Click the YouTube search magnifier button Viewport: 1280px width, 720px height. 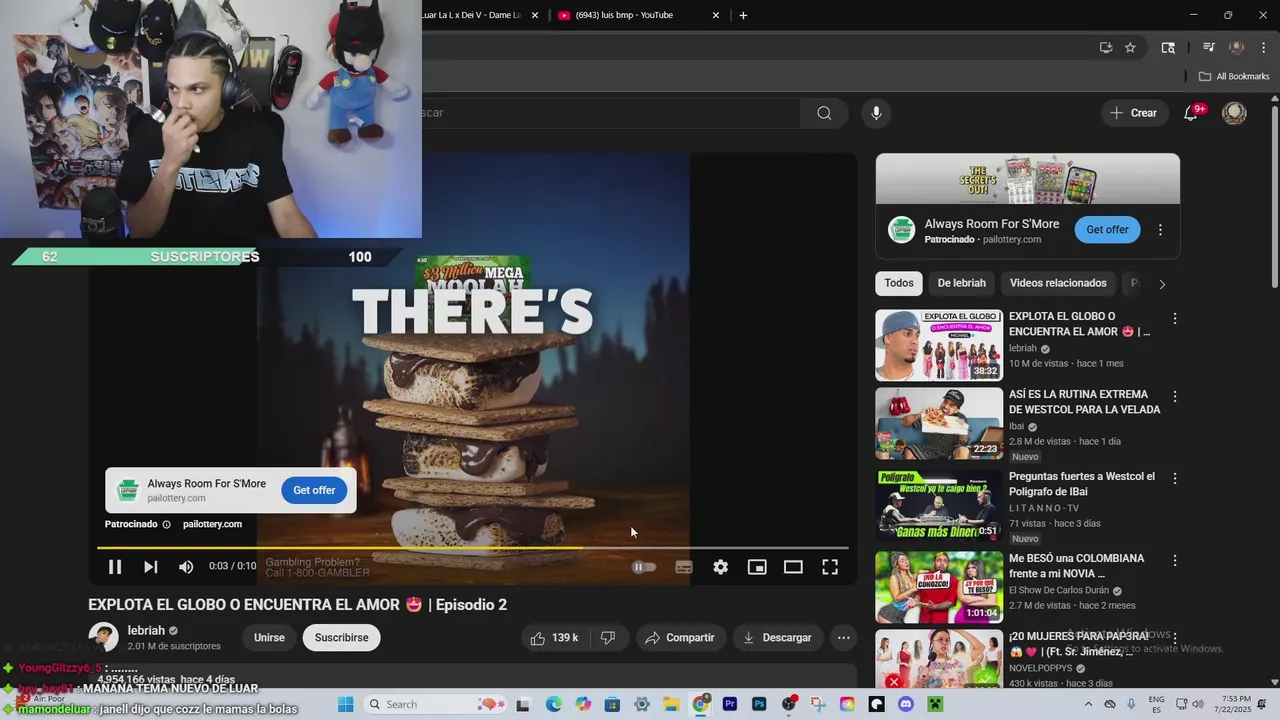824,113
